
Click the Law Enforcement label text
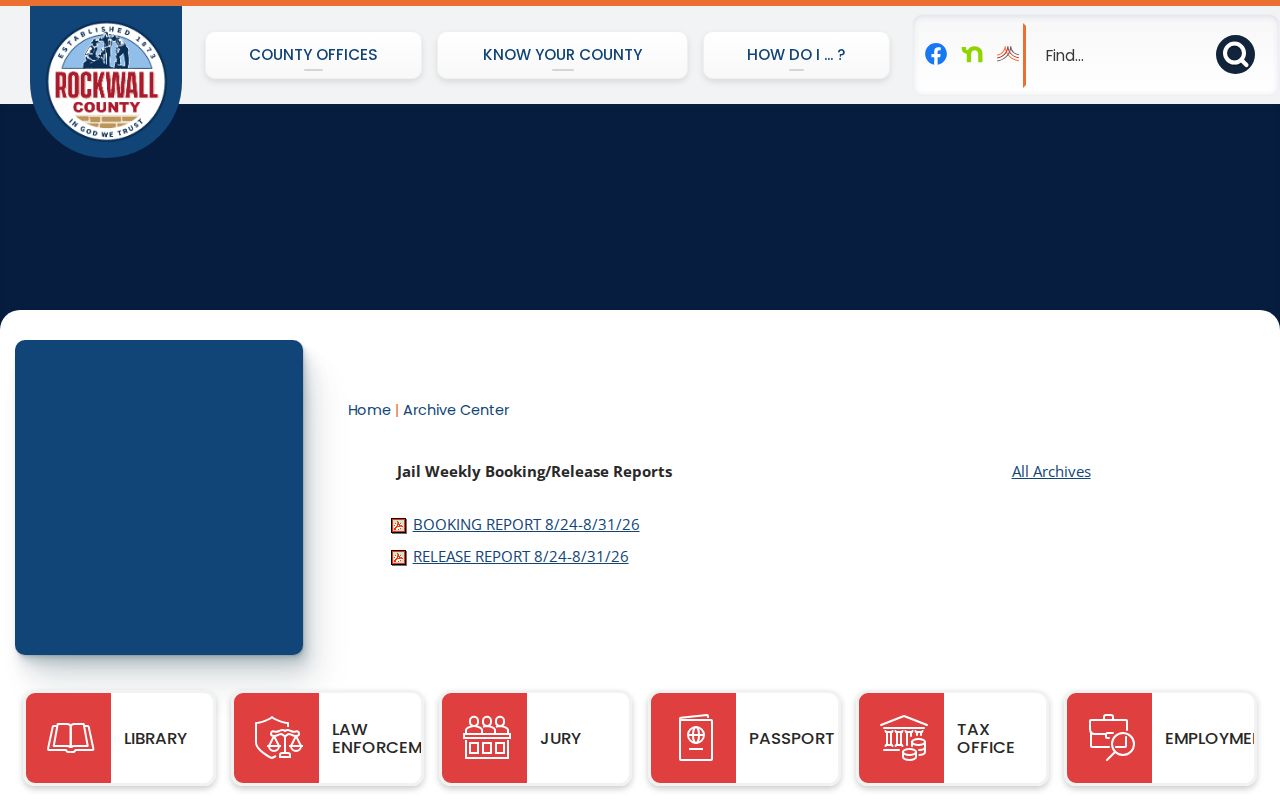[x=377, y=739]
